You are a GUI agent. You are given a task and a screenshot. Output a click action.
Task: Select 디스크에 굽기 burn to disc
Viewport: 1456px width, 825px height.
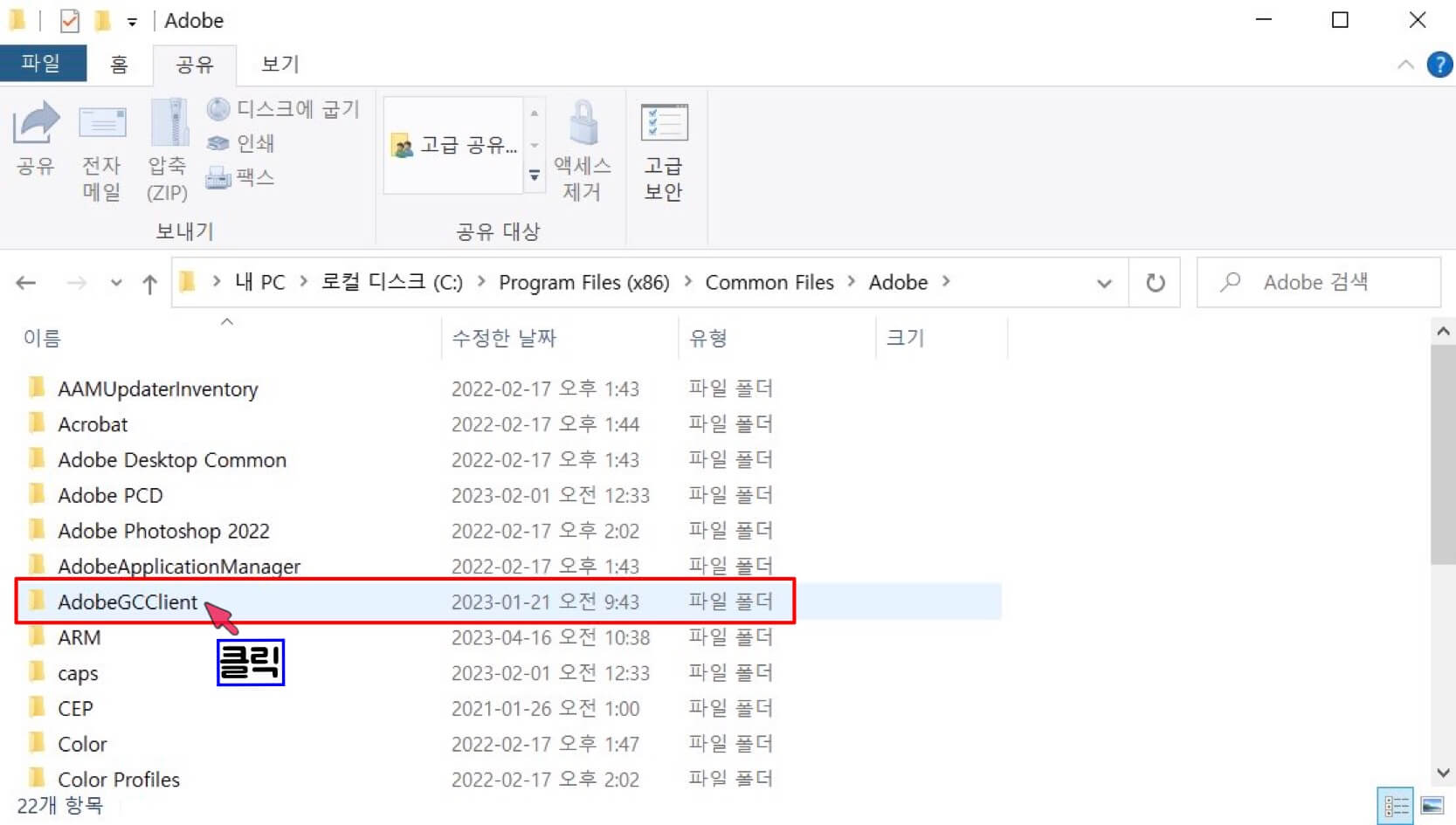(283, 108)
